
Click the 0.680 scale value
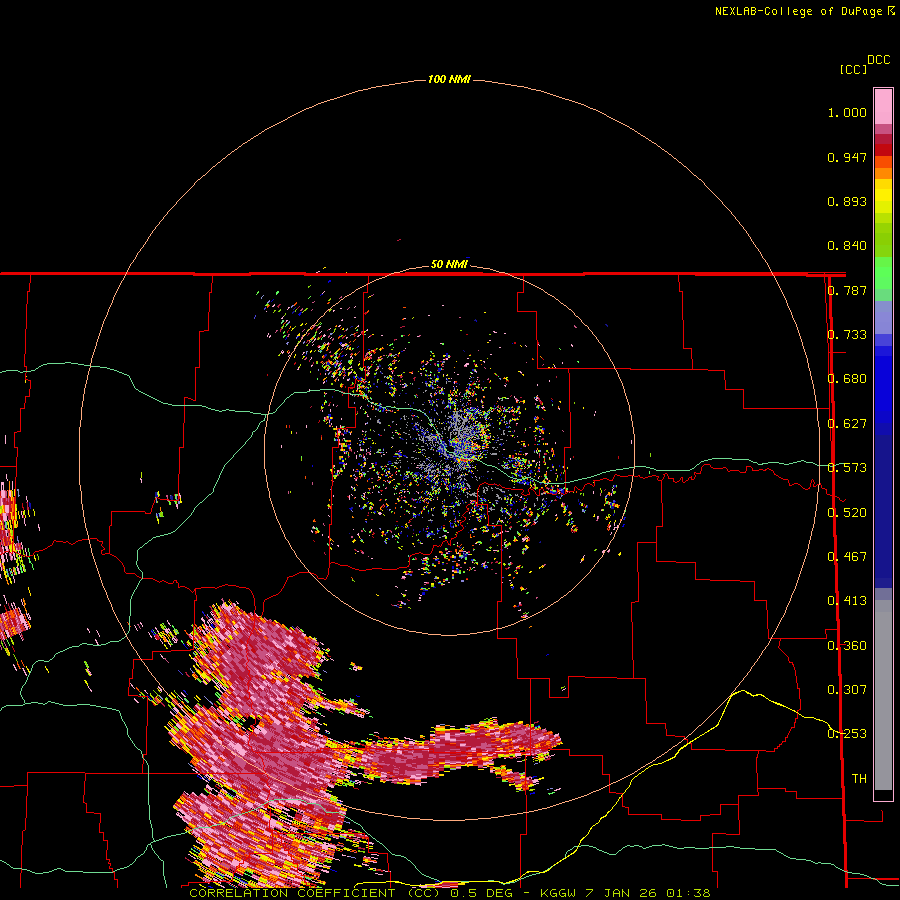tap(847, 379)
